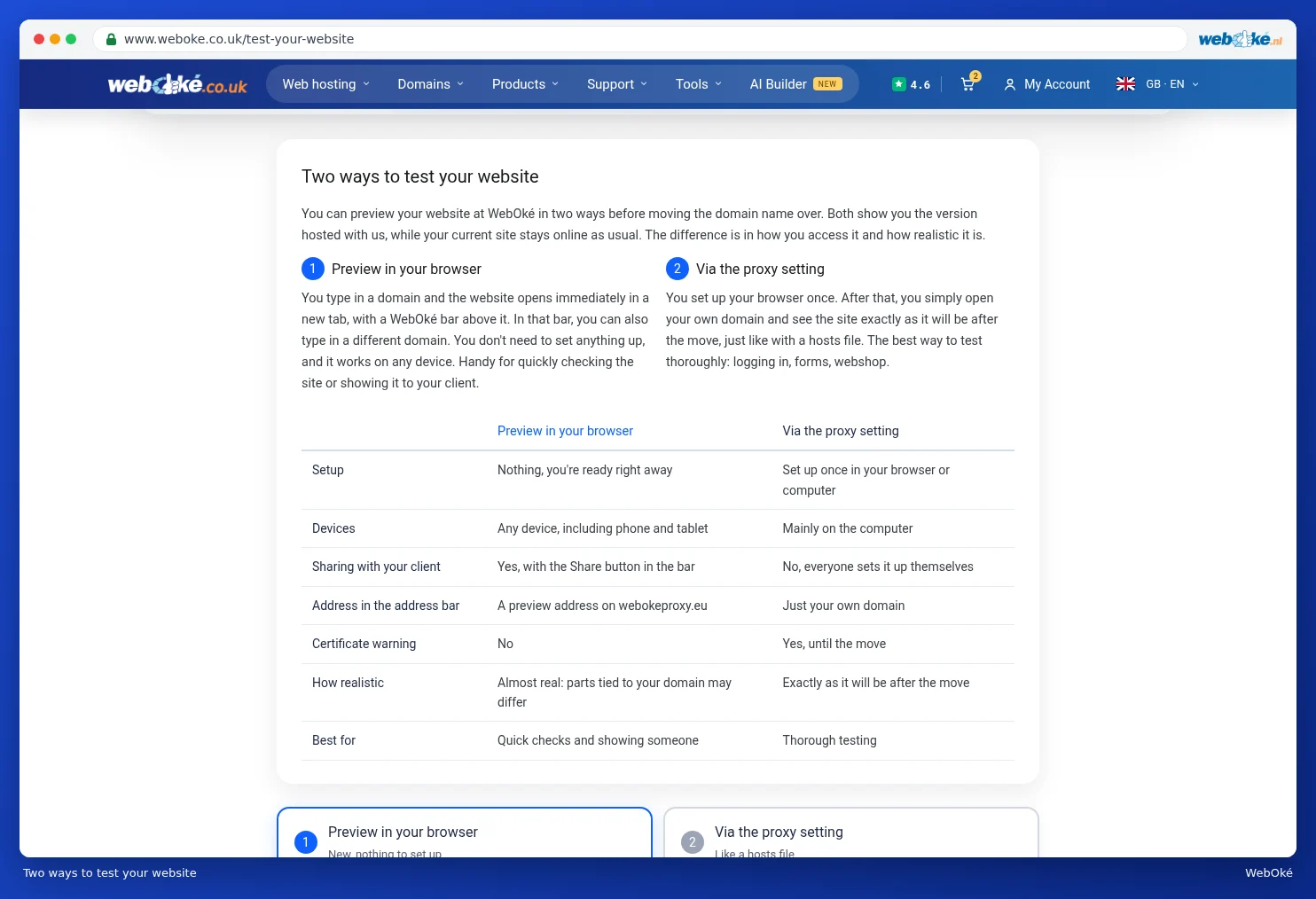Click the 'Mainly on the computer' cell

click(848, 528)
